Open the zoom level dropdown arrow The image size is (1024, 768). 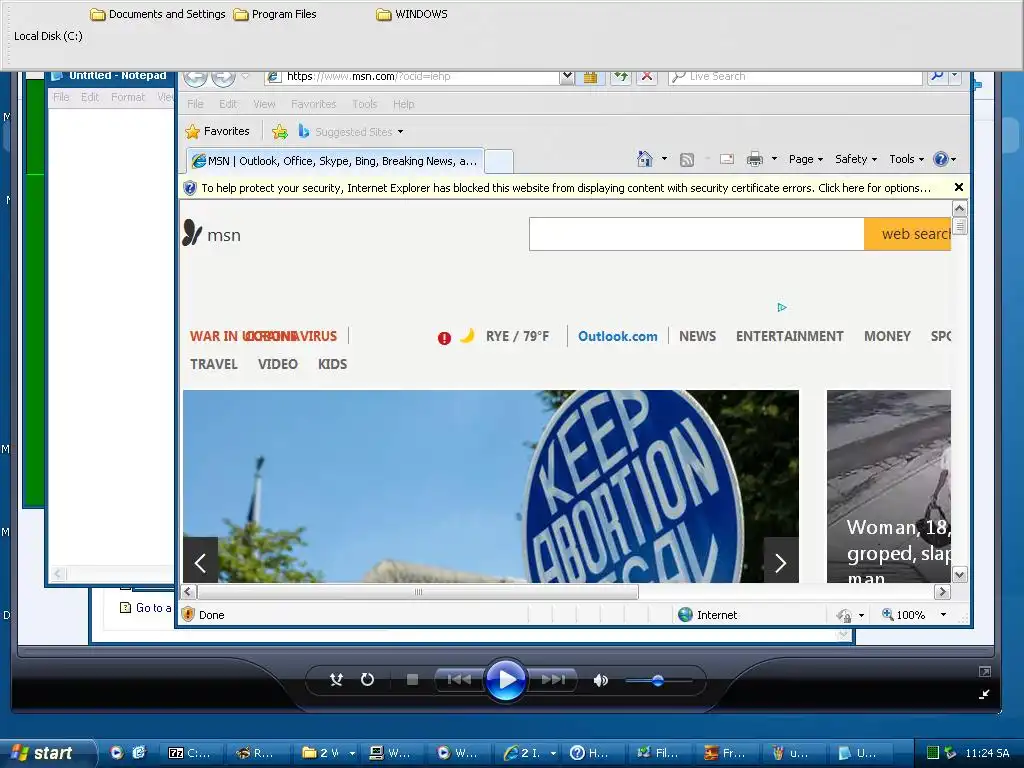943,615
